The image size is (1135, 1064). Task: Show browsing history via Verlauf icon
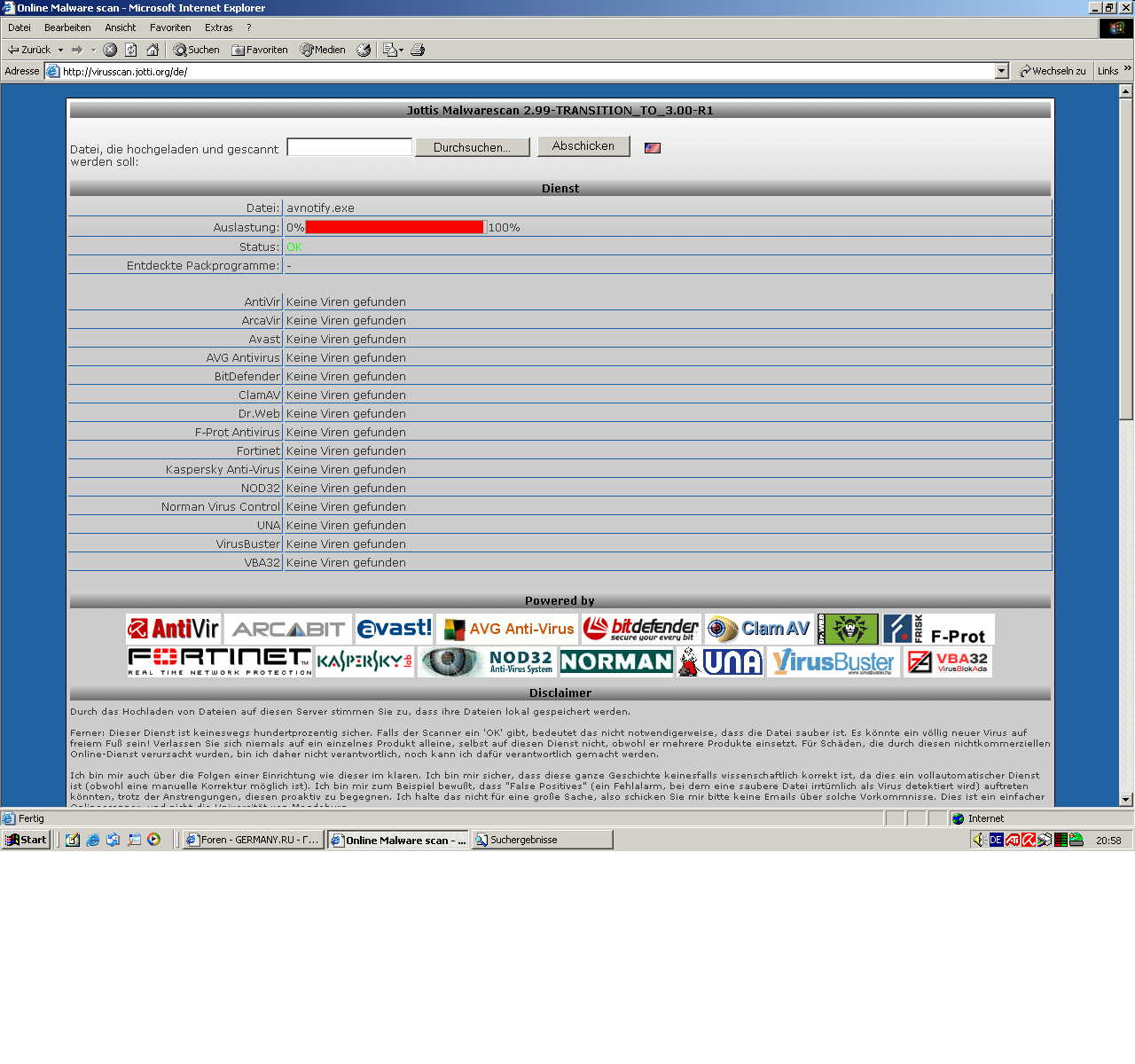tap(364, 50)
